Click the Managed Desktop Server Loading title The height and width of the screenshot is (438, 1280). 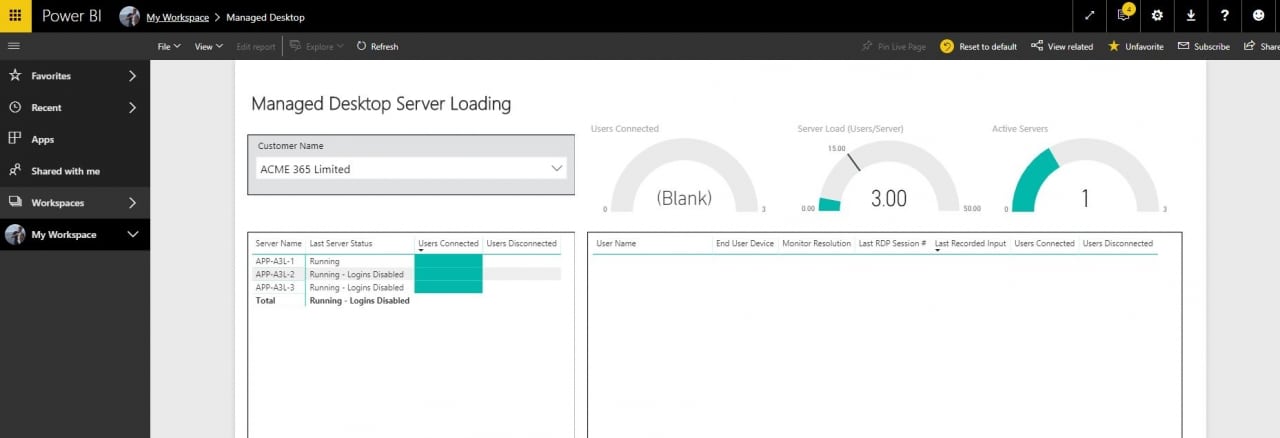(381, 104)
